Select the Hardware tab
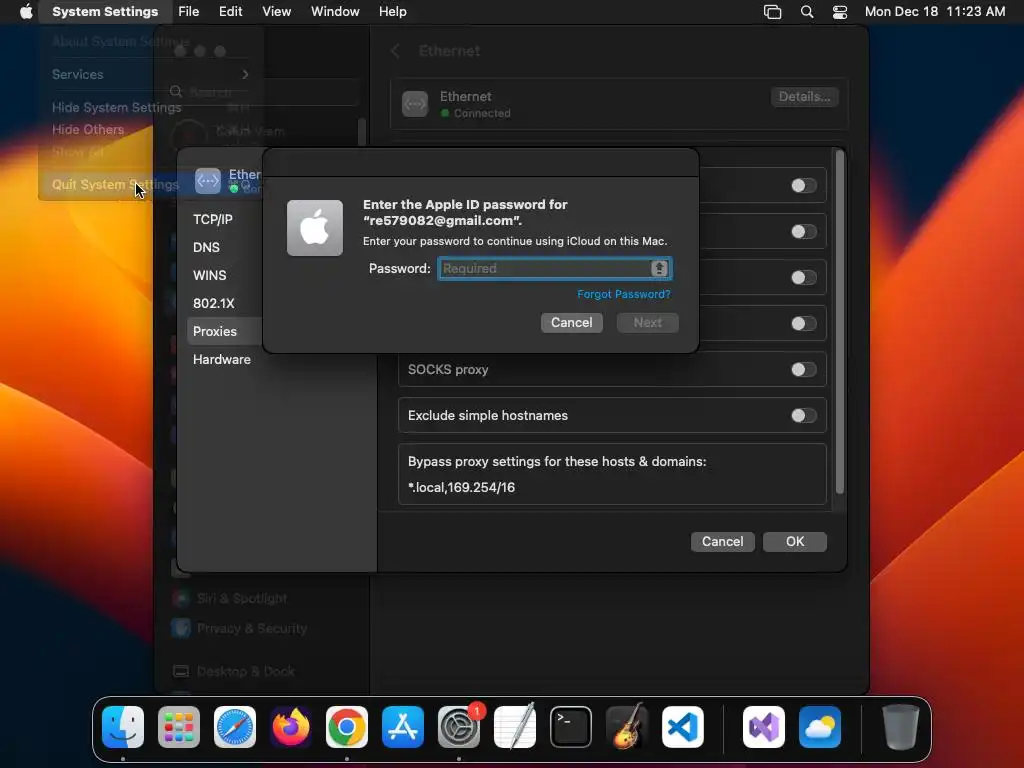The width and height of the screenshot is (1024, 768). [221, 359]
